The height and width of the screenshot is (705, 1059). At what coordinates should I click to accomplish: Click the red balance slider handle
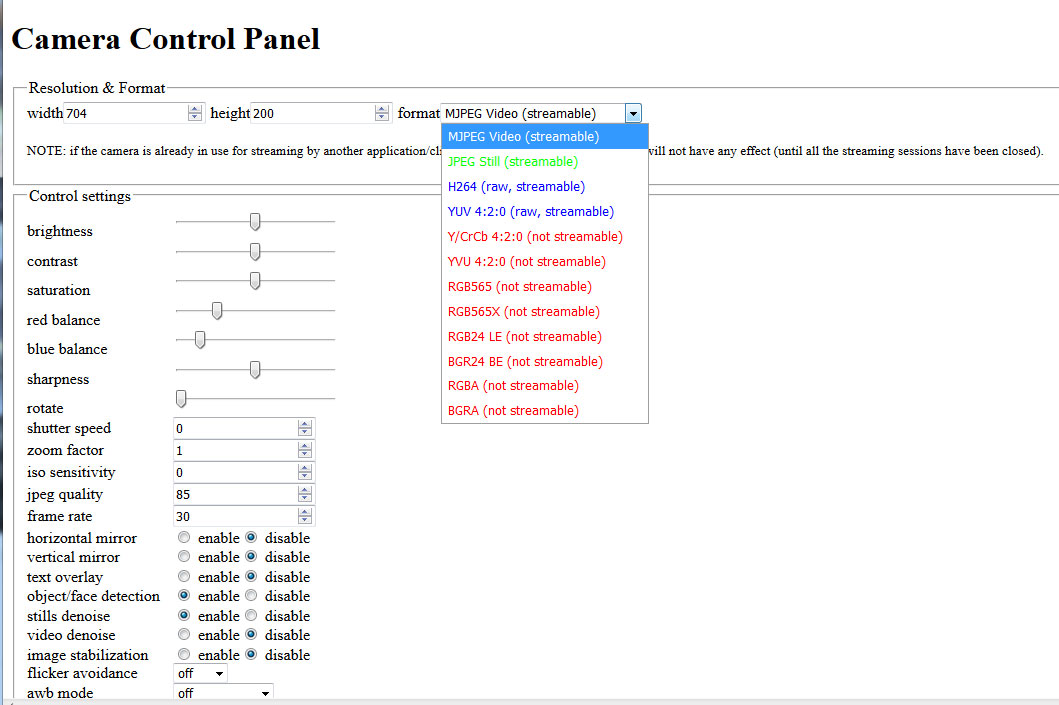pos(217,311)
